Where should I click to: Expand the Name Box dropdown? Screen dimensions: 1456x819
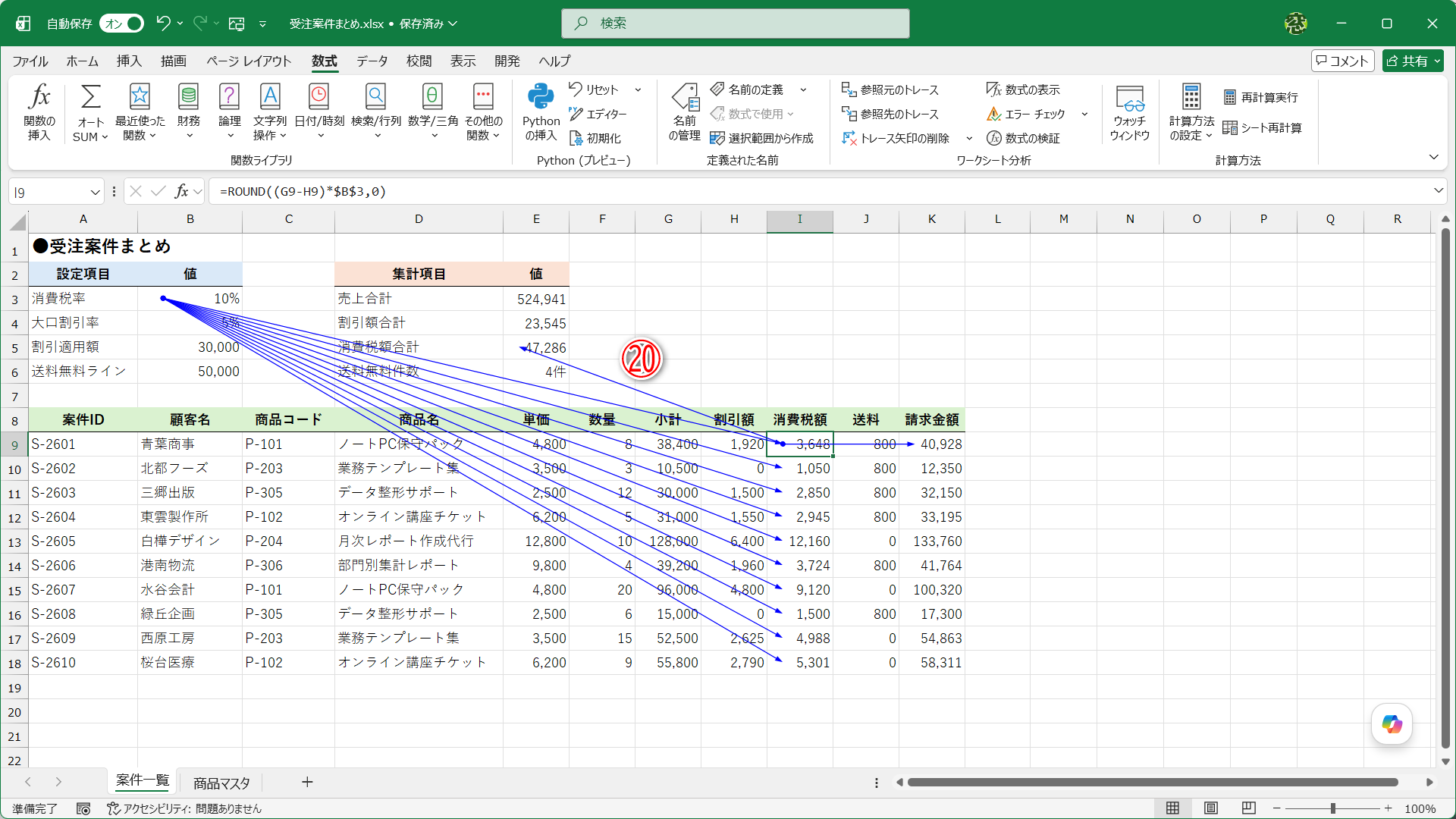(x=95, y=192)
